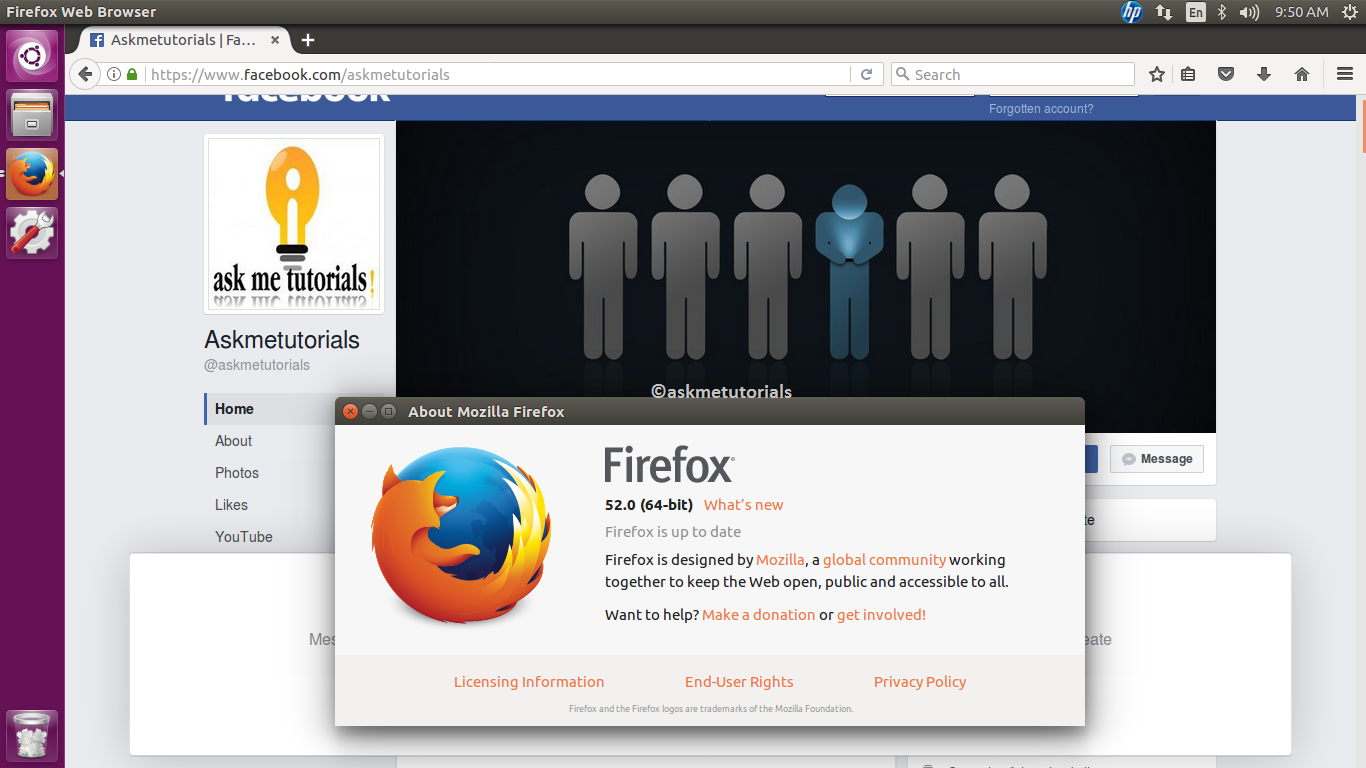Open the Files manager from launcher
1366x768 pixels.
pos(33,114)
